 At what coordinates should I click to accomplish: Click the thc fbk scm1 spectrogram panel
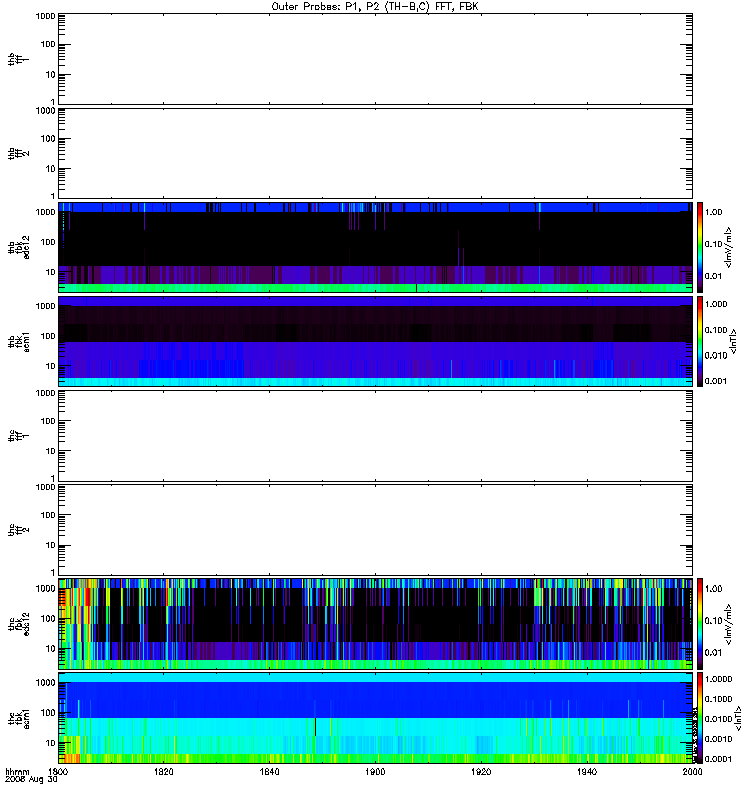[375, 718]
